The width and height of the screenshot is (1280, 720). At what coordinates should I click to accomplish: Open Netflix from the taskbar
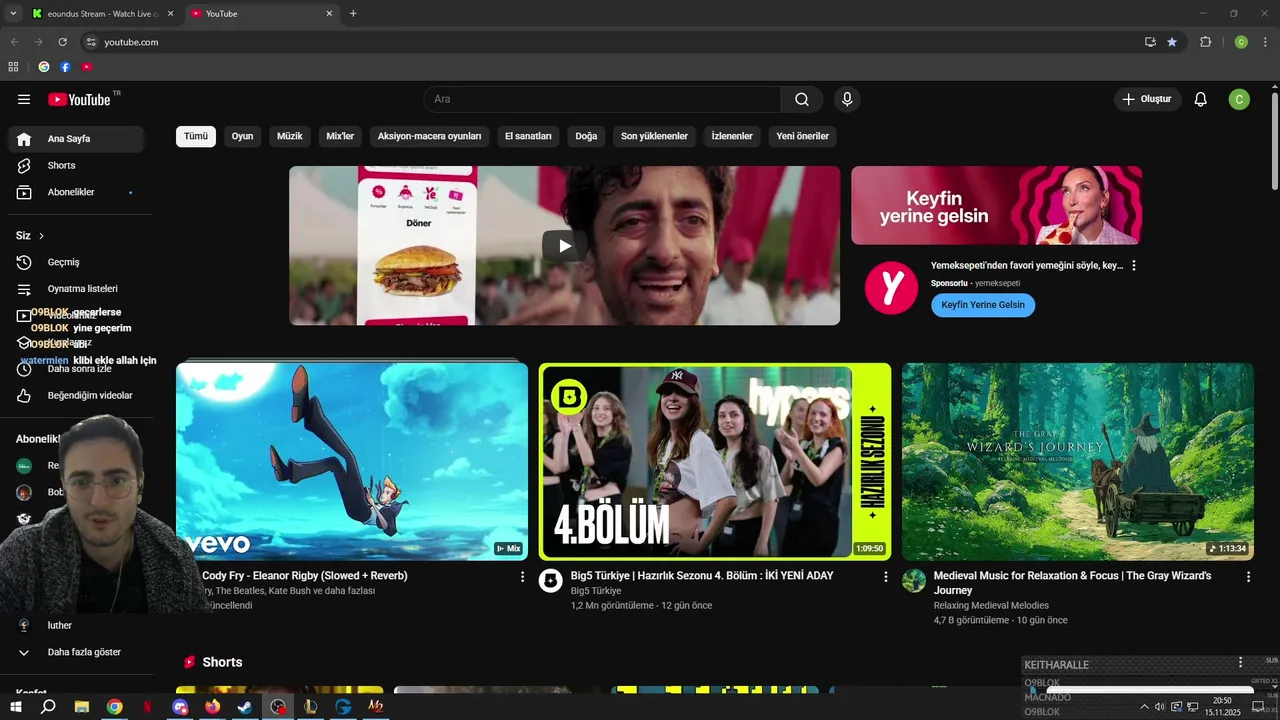click(x=147, y=706)
